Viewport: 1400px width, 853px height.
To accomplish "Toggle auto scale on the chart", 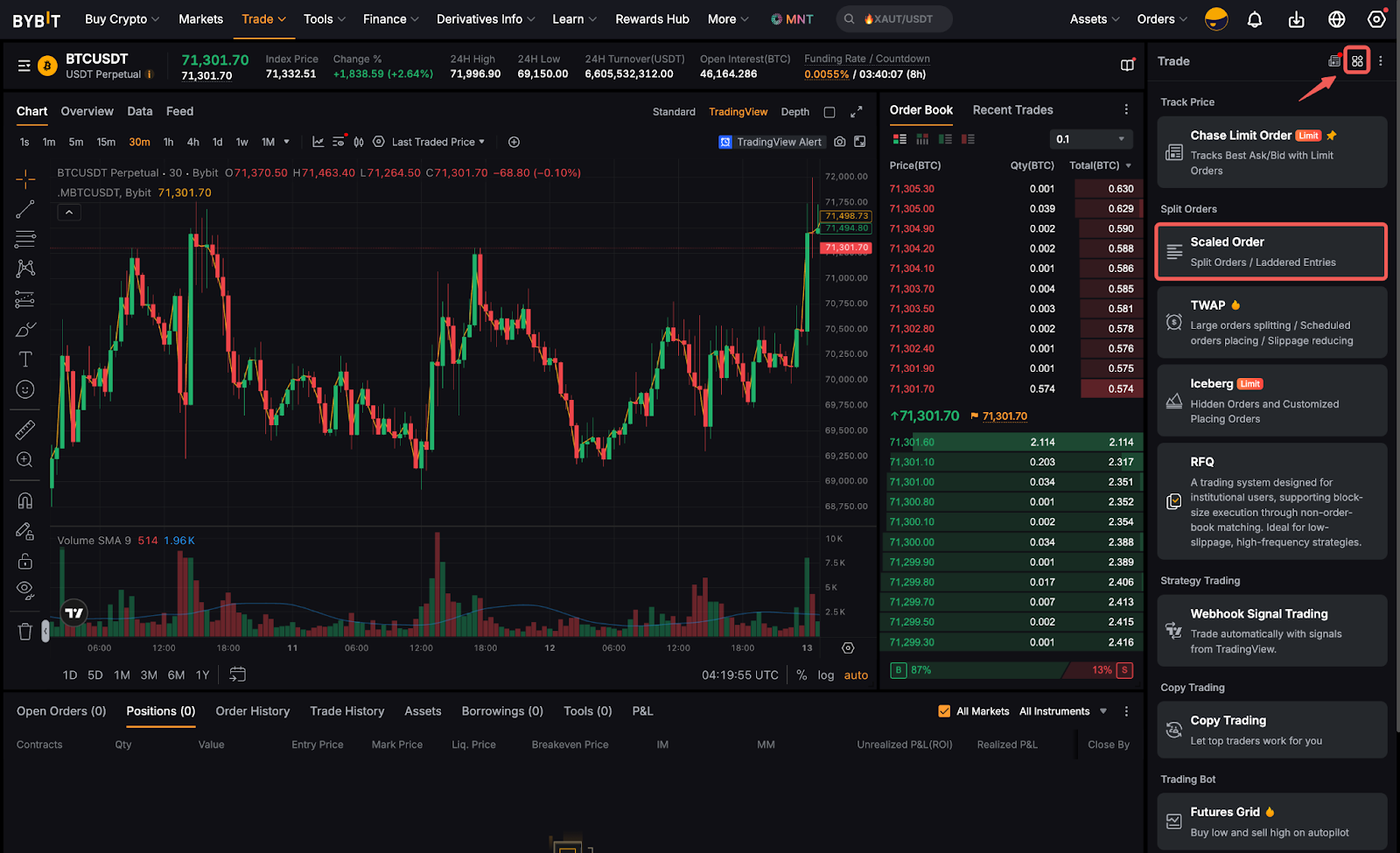I will click(x=856, y=675).
